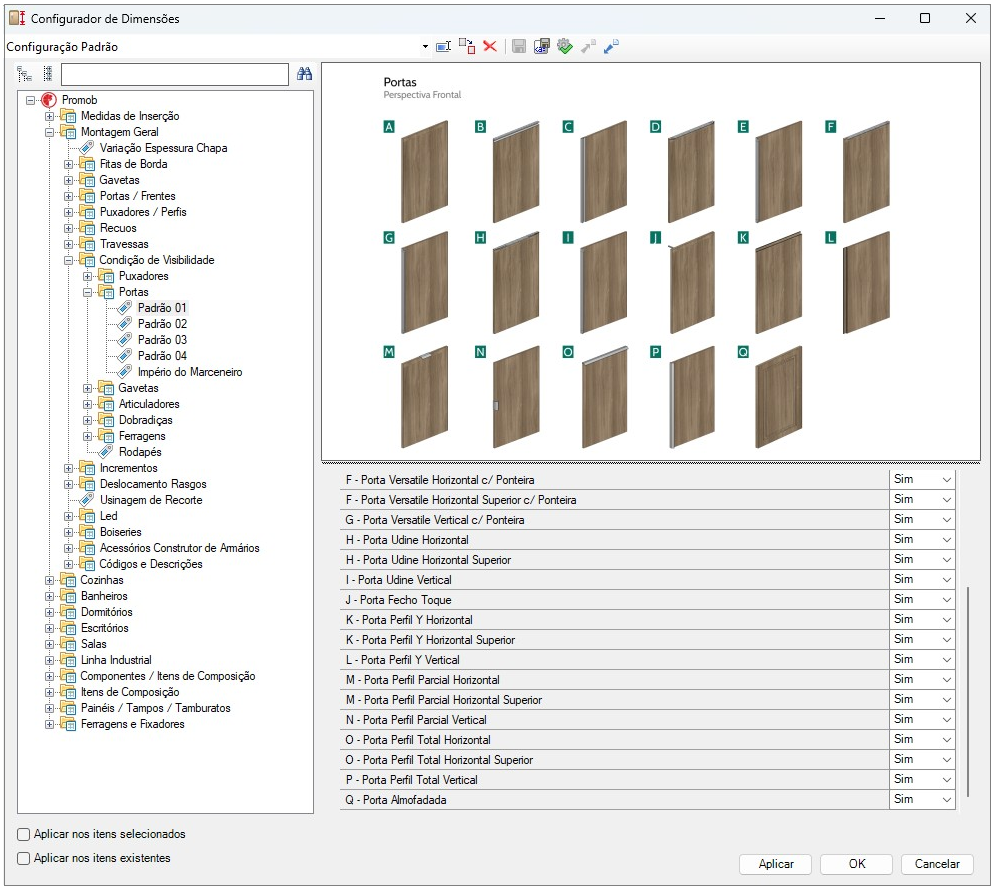Expand the Dobradiças tree node

(x=88, y=420)
